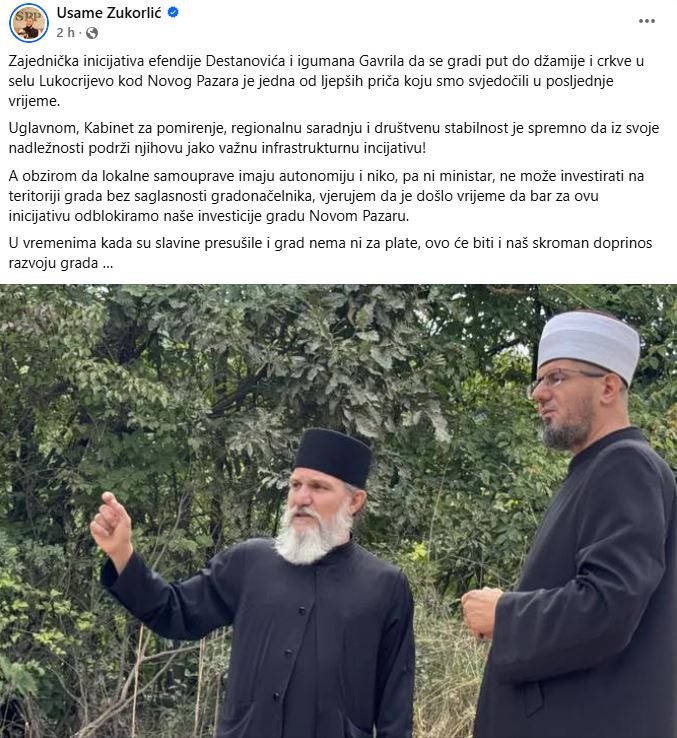Click 'Novom Pazaru.' at third paragraph end
This screenshot has width=677, height=738.
(x=359, y=216)
